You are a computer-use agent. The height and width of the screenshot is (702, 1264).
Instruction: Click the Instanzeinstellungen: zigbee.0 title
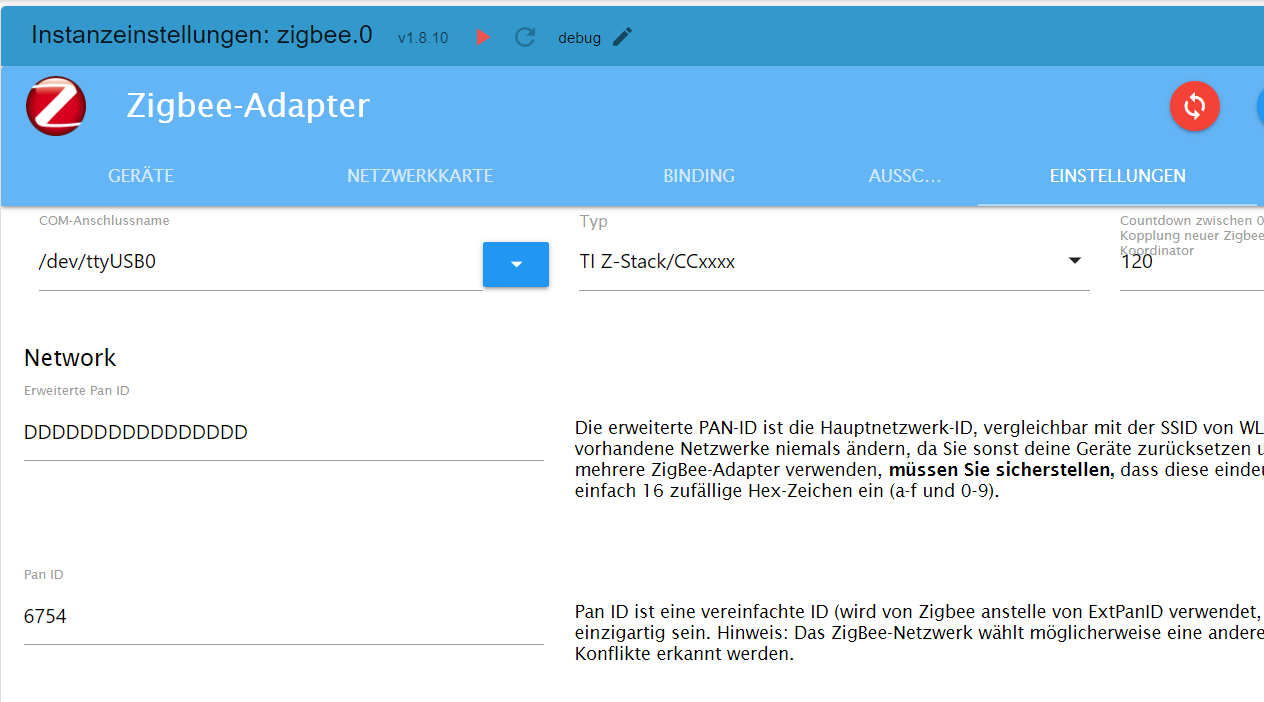click(202, 35)
